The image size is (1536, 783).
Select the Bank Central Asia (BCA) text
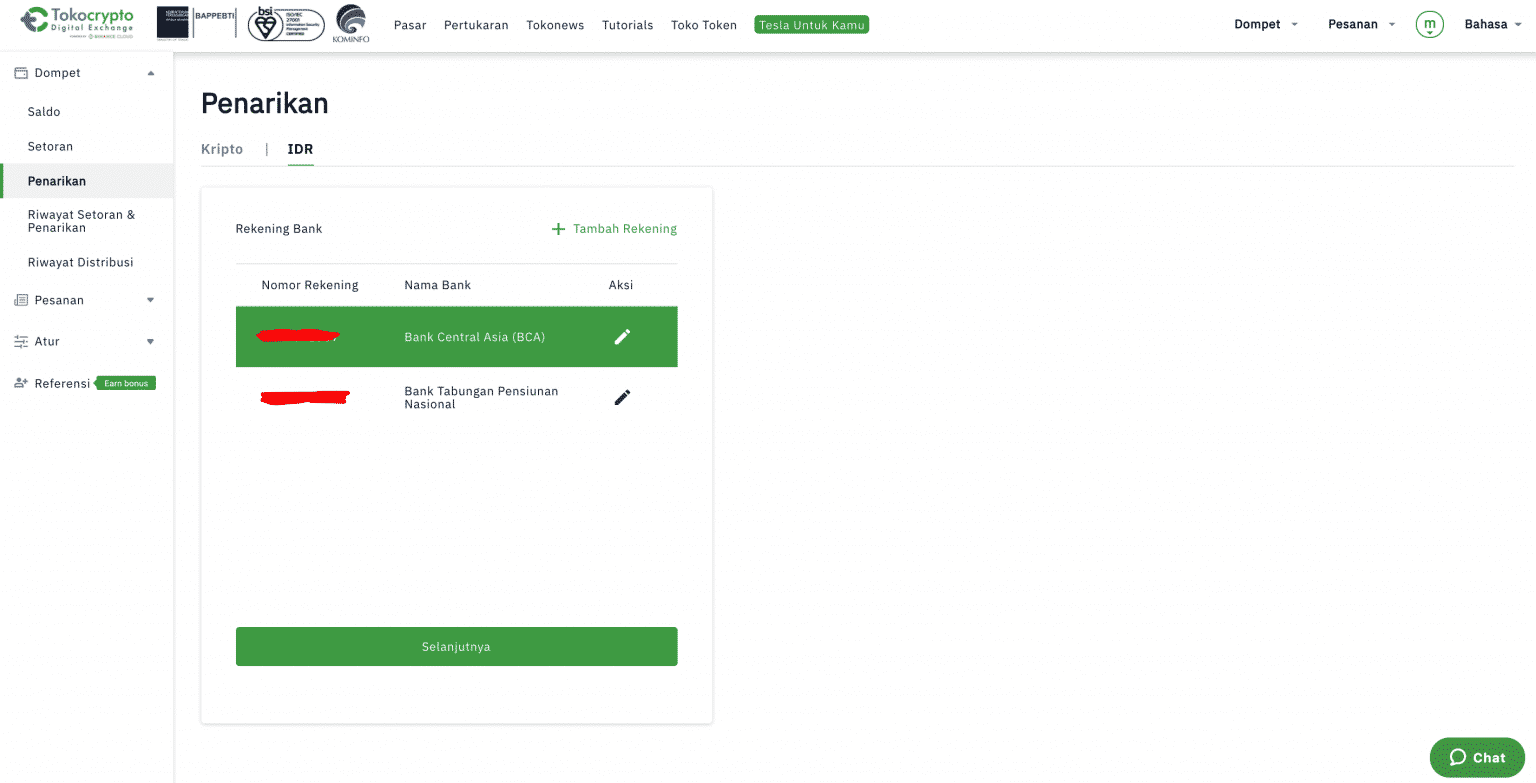point(475,337)
